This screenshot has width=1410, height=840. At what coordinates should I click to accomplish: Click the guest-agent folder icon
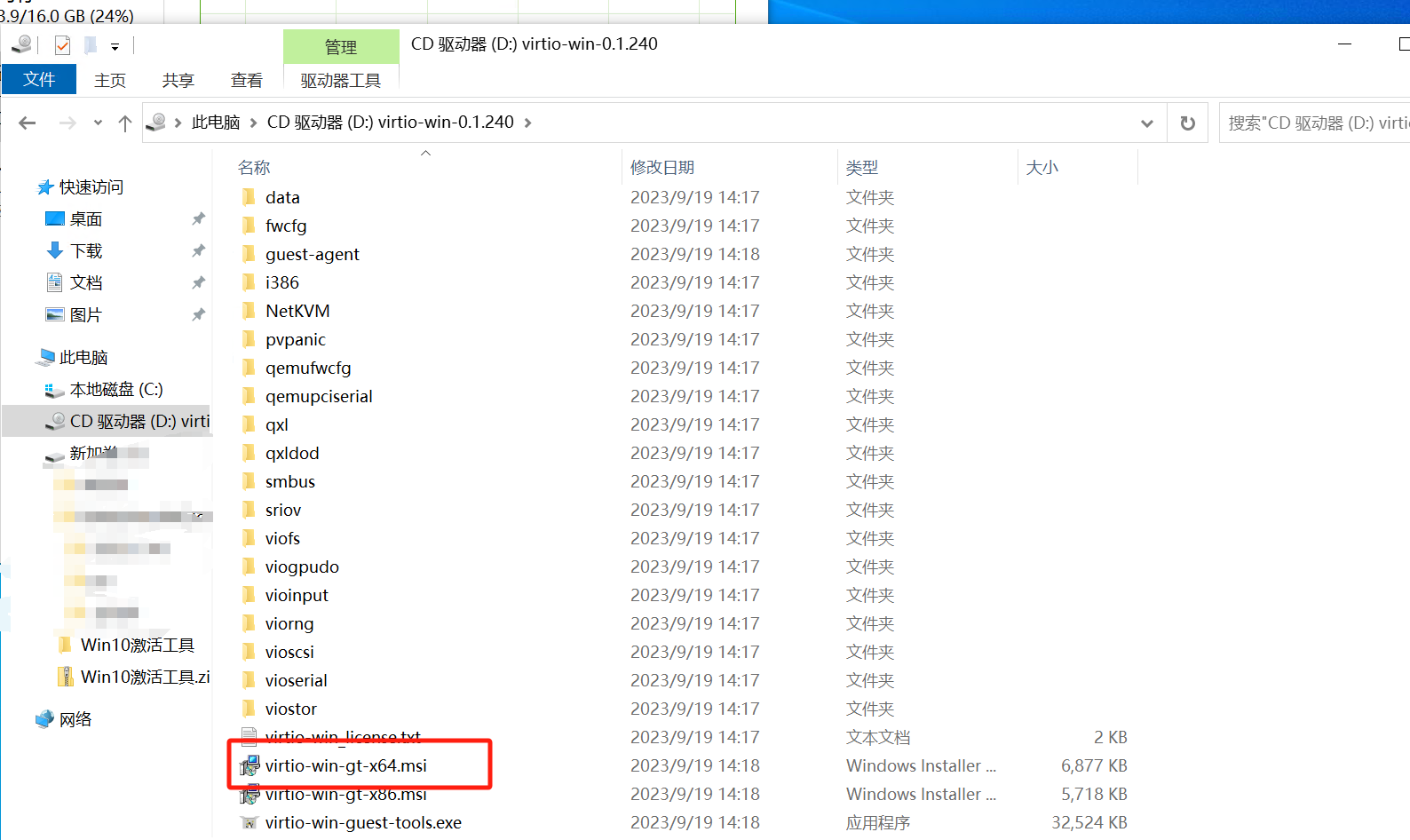(249, 254)
